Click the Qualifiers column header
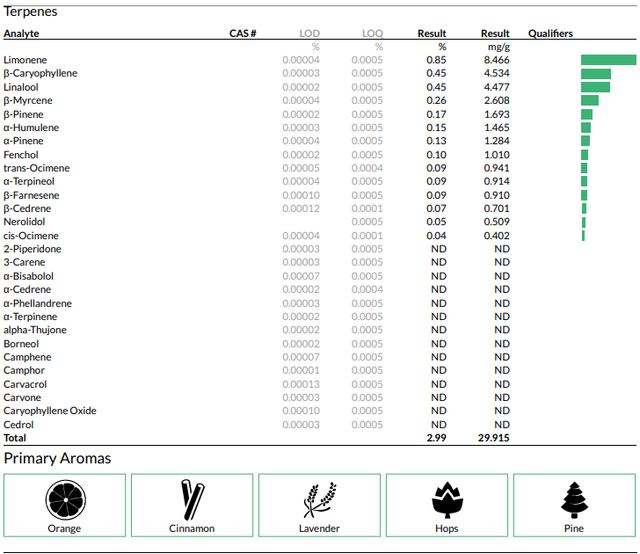The image size is (640, 554). 550,33
